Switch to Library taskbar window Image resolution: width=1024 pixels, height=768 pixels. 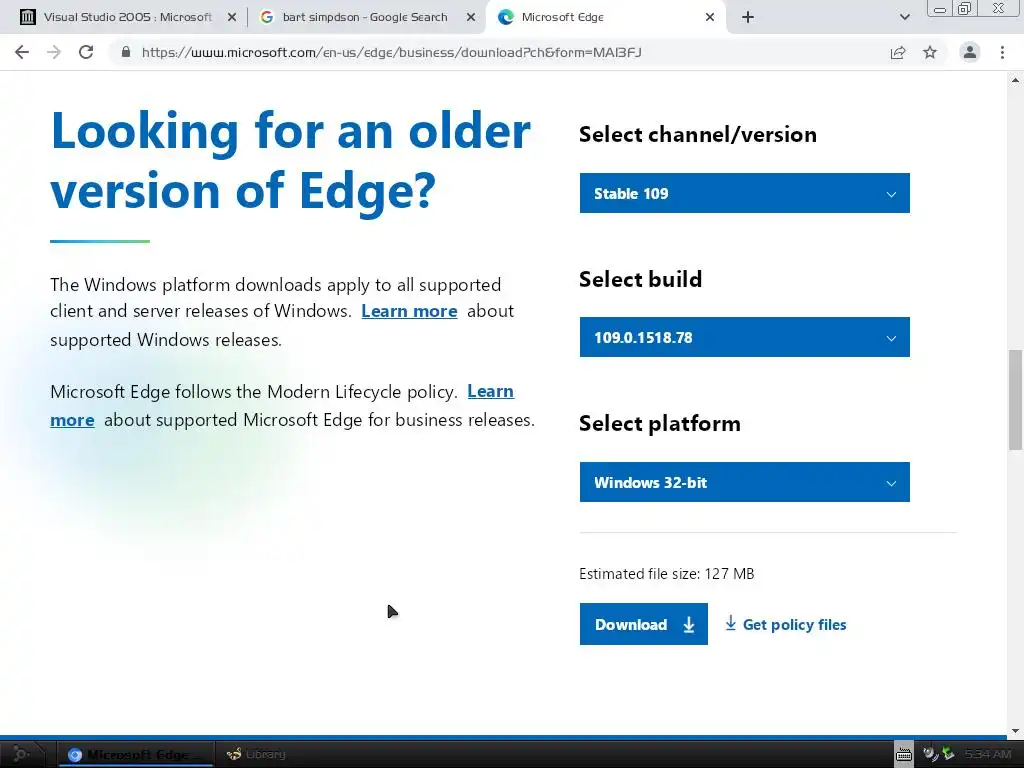click(256, 754)
